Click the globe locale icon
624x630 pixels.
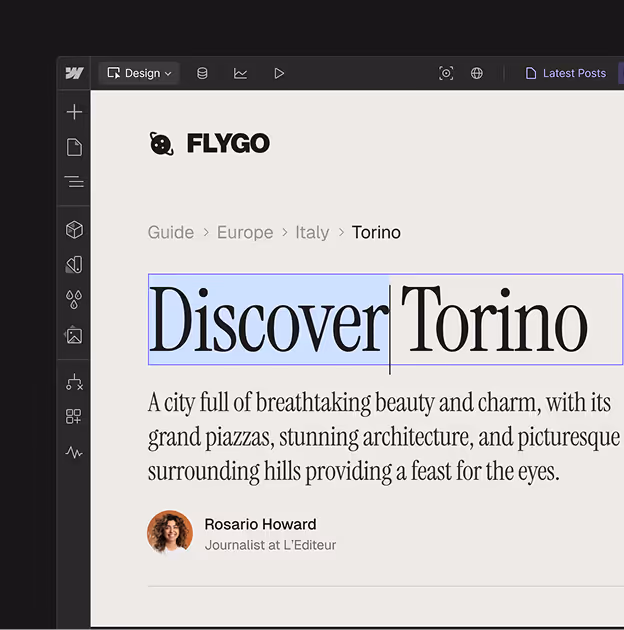(477, 73)
